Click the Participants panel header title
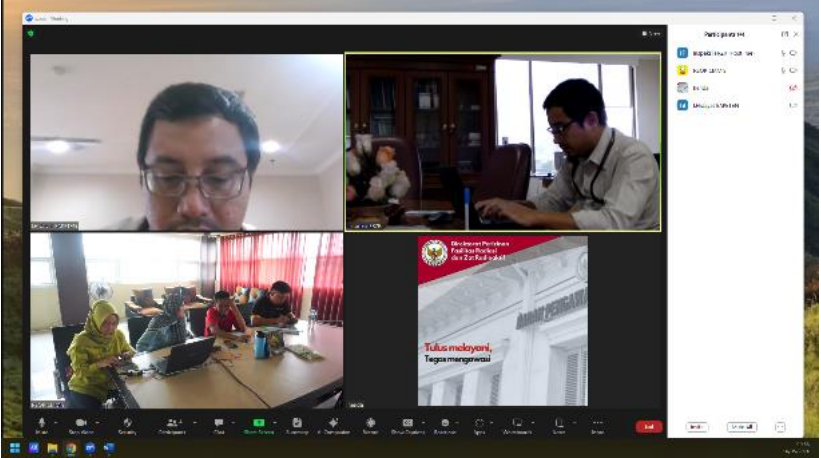Image resolution: width=821 pixels, height=458 pixels. [724, 35]
